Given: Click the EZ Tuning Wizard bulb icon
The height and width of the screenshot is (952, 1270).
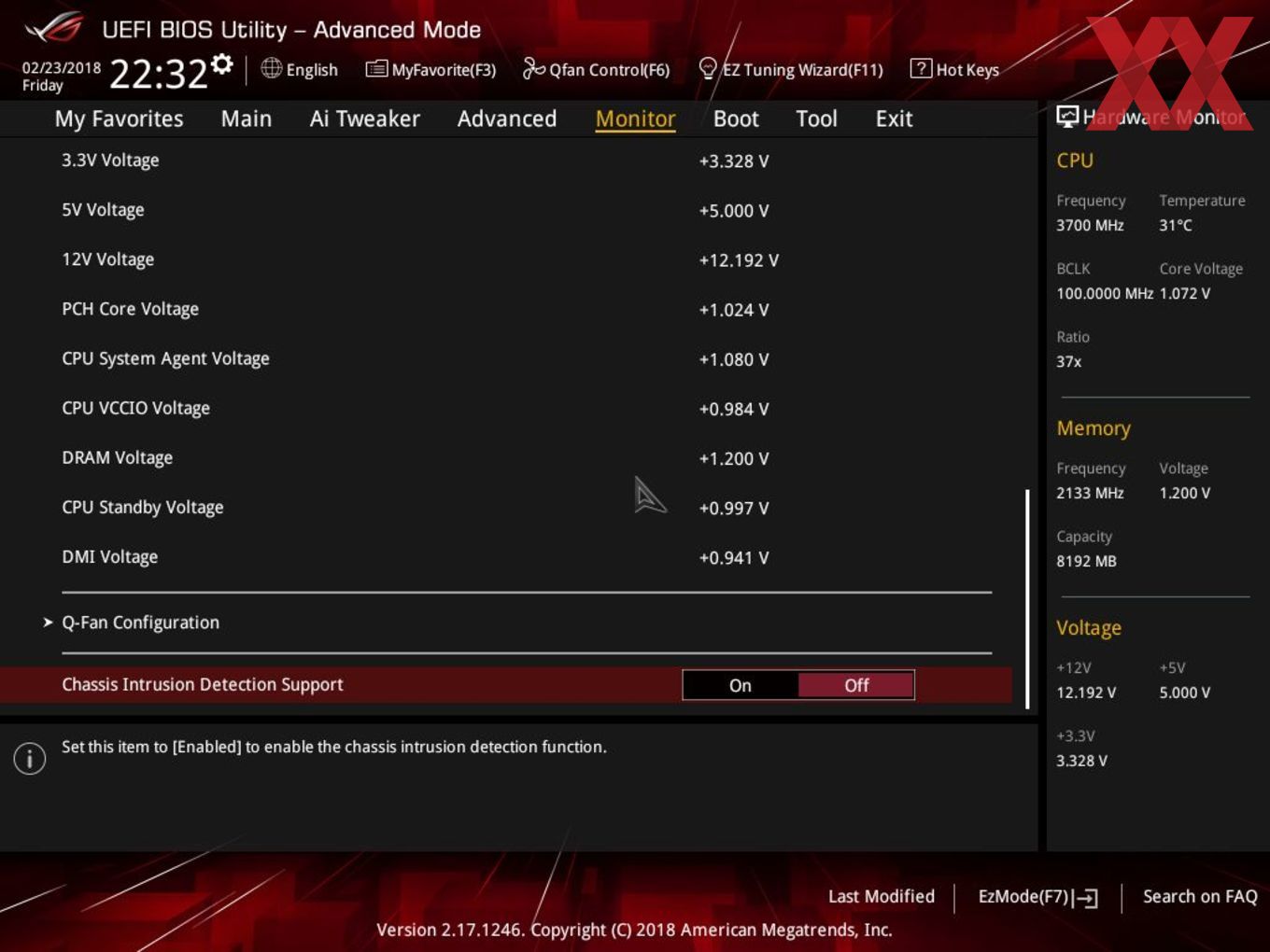Looking at the screenshot, I should pyautogui.click(x=708, y=68).
